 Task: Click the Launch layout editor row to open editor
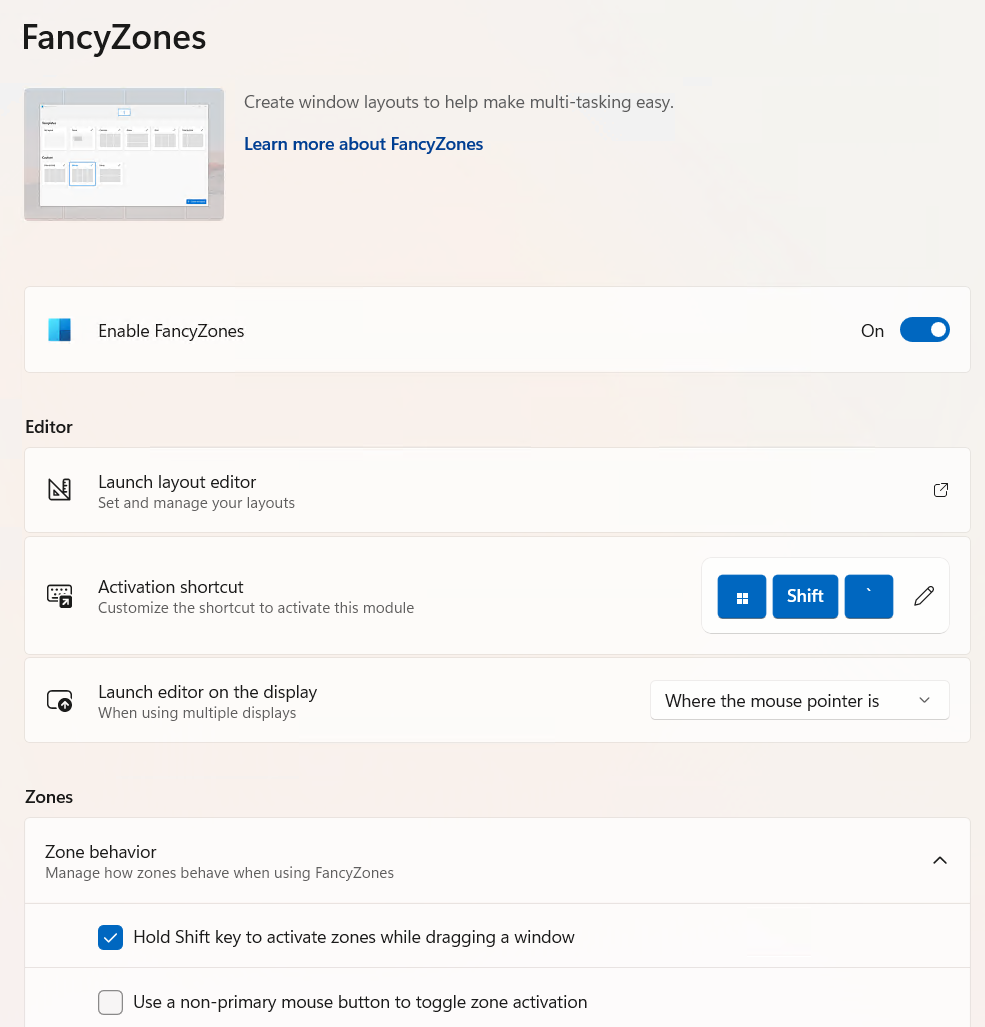coord(400,490)
